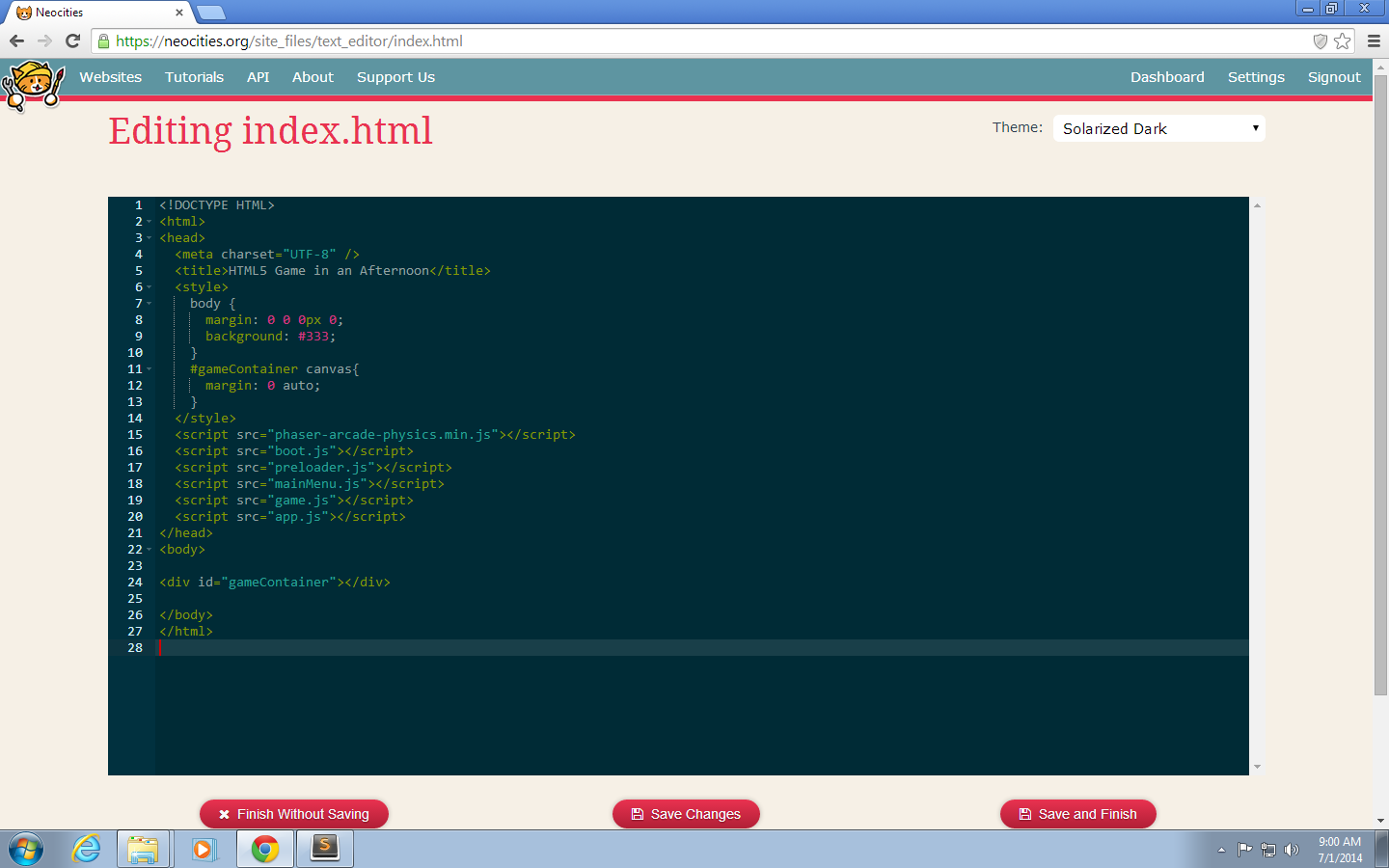Click the page vertical scrollbar
The width and height of the screenshot is (1389, 868).
1380,386
